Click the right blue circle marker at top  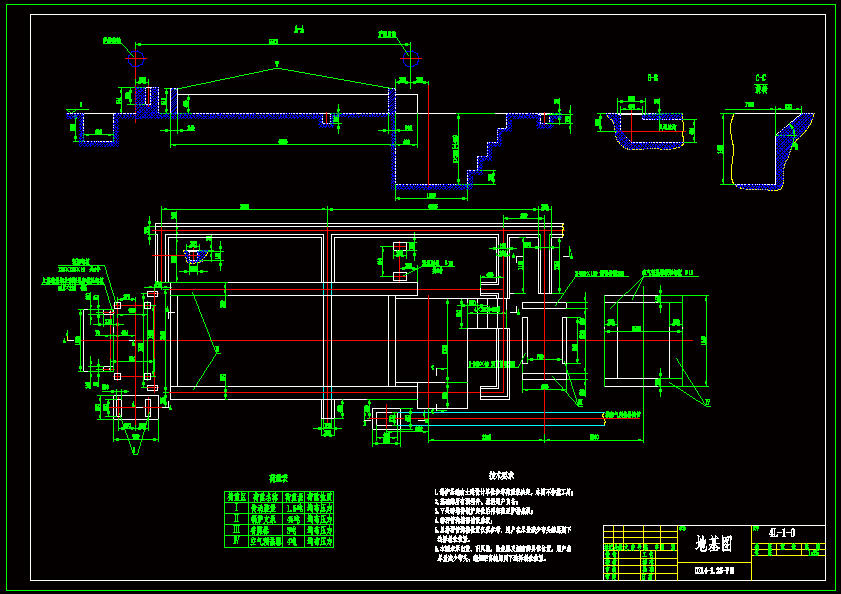(410, 58)
